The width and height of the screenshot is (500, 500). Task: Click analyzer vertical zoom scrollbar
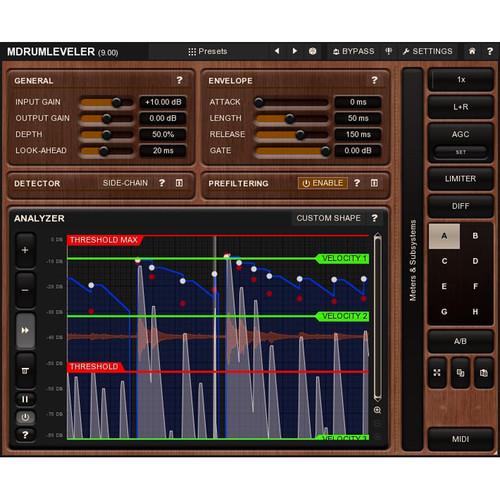[377, 317]
